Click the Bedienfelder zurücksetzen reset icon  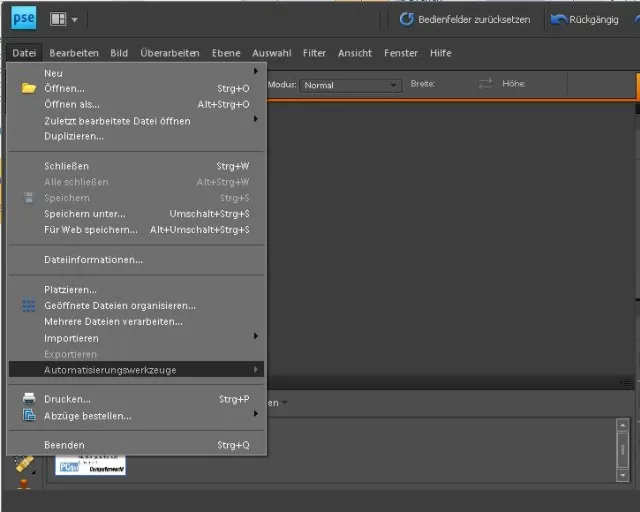coord(407,19)
